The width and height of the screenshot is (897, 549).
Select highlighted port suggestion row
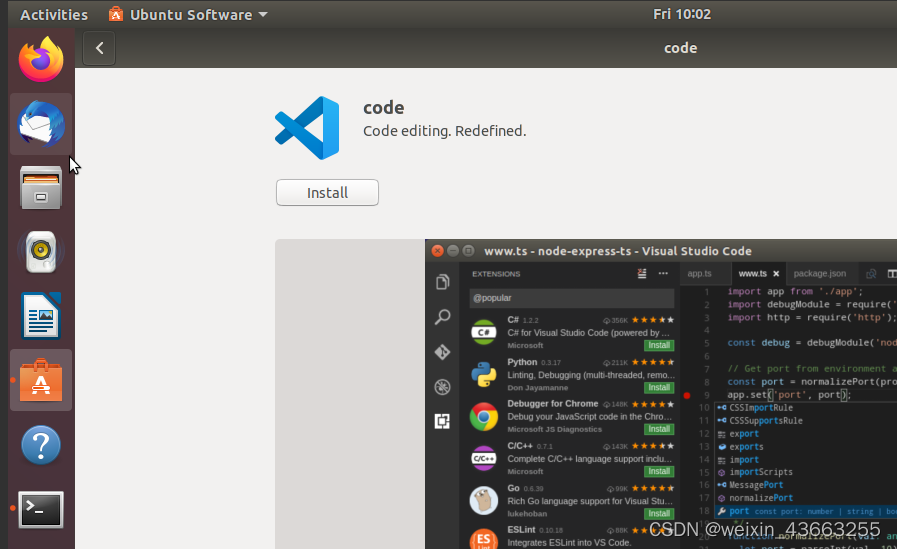click(x=807, y=511)
